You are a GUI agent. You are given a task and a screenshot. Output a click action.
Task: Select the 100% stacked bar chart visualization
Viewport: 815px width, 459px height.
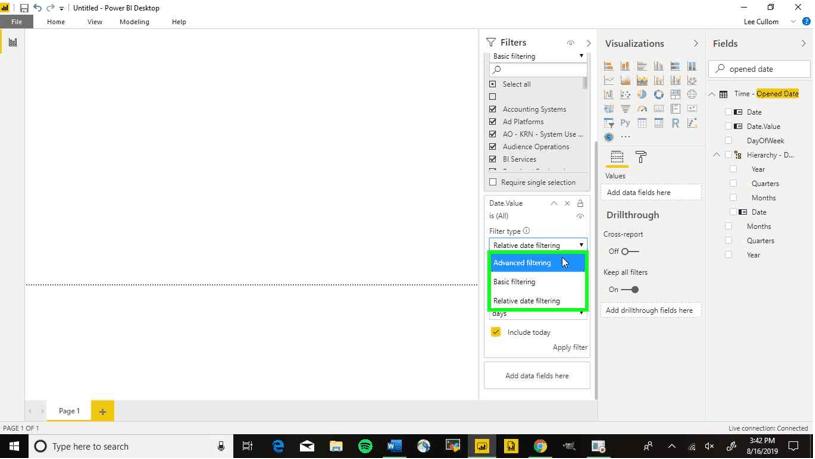coord(675,66)
